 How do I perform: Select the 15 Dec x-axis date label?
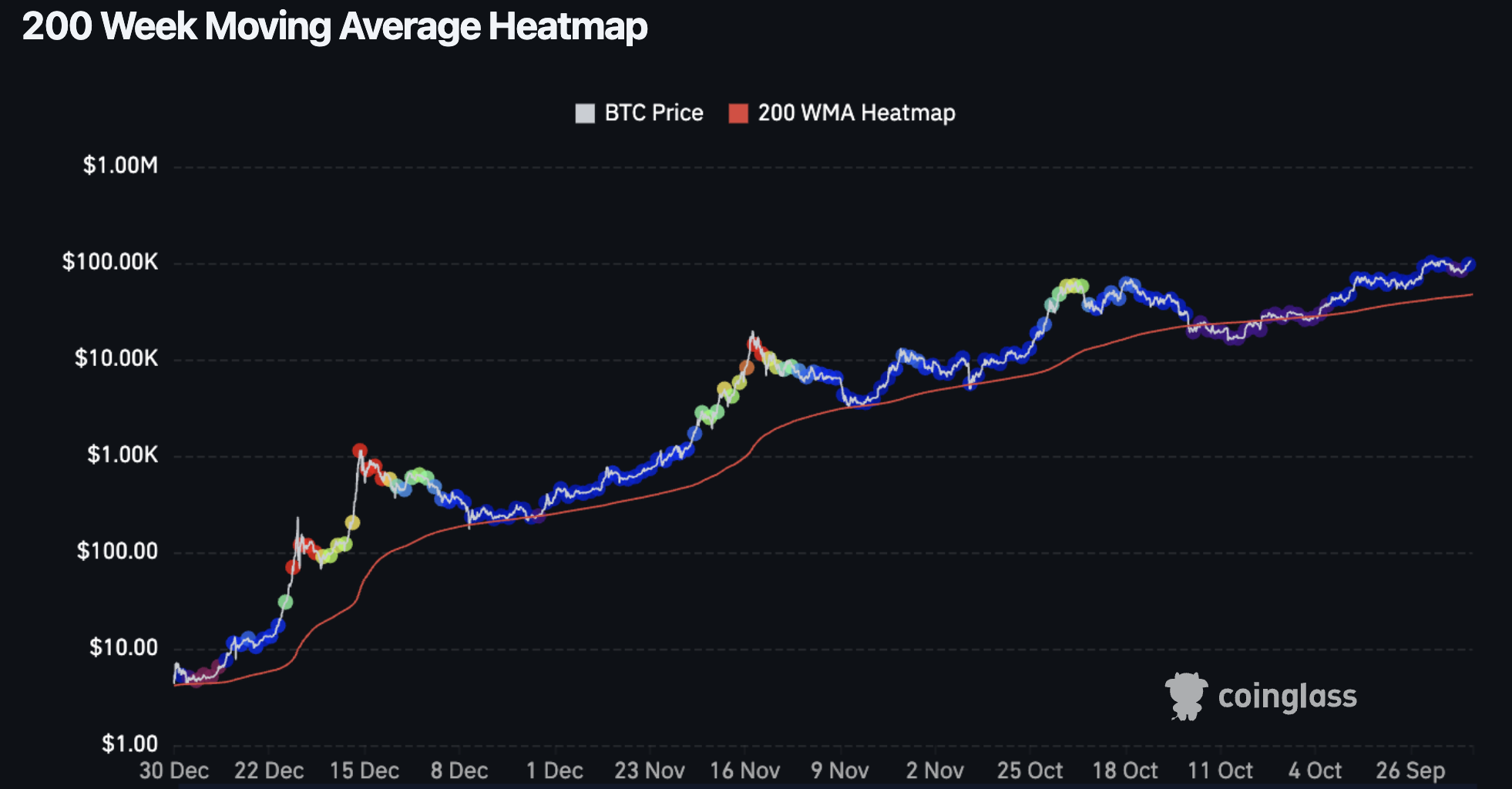364,771
